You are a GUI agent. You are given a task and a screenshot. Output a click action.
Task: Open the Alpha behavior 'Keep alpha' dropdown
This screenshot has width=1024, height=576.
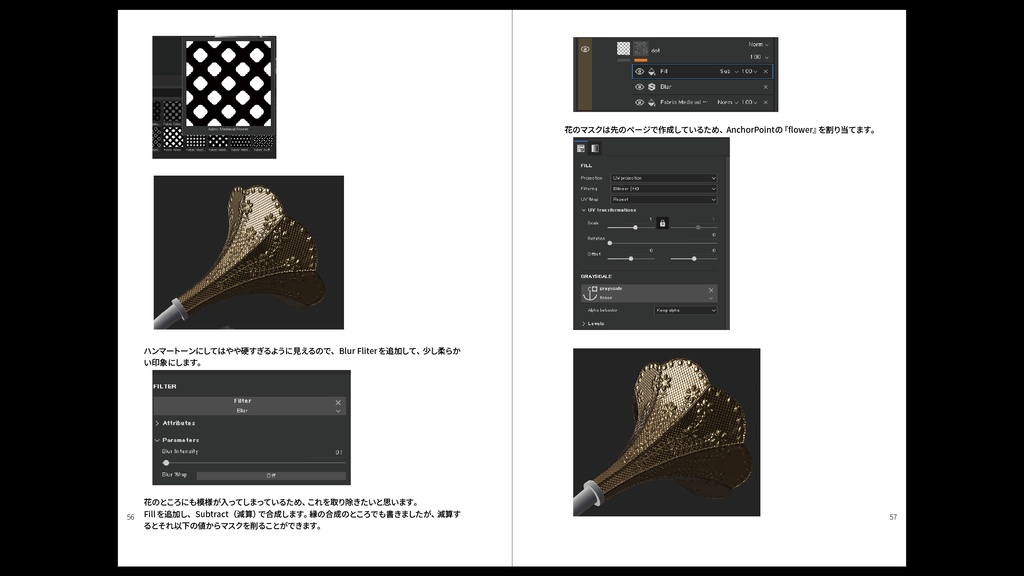[x=685, y=310]
